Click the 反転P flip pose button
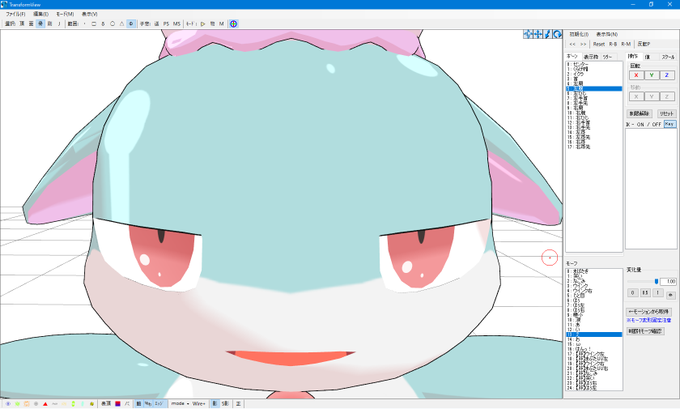The image size is (680, 409). click(644, 44)
